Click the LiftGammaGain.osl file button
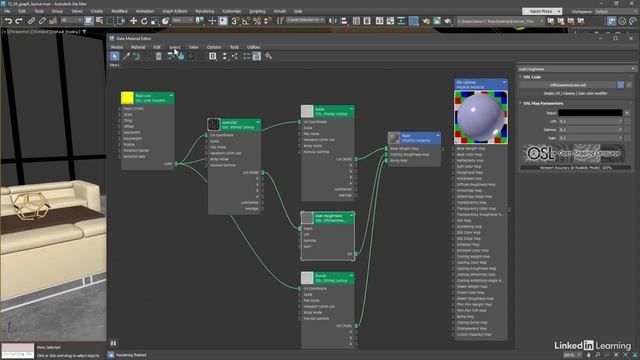 (568, 84)
